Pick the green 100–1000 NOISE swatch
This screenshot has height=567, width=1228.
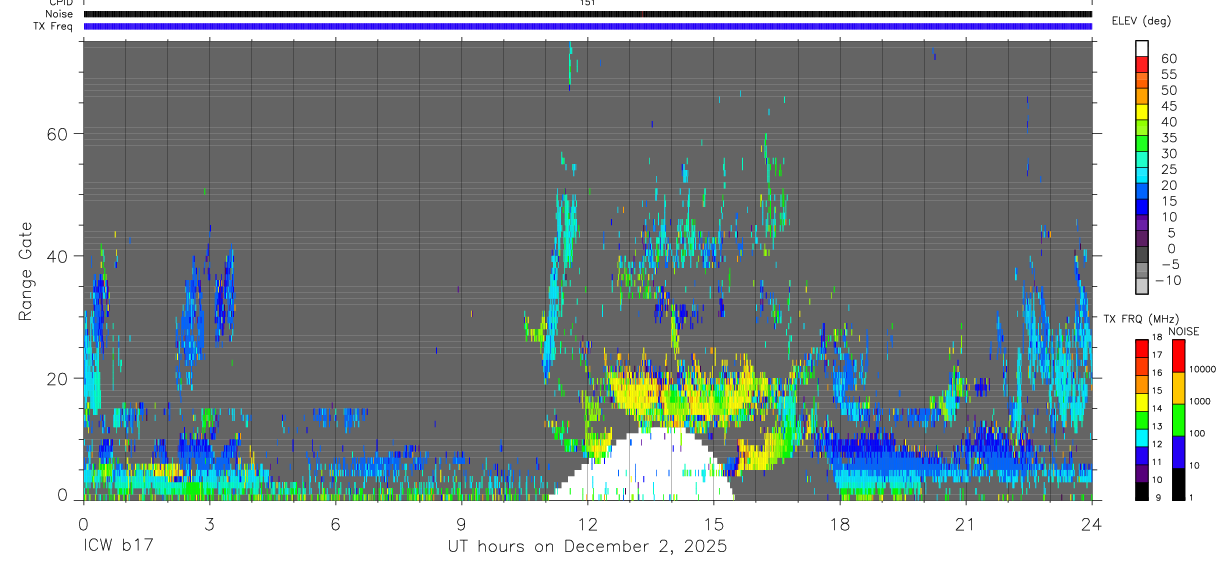[1178, 419]
